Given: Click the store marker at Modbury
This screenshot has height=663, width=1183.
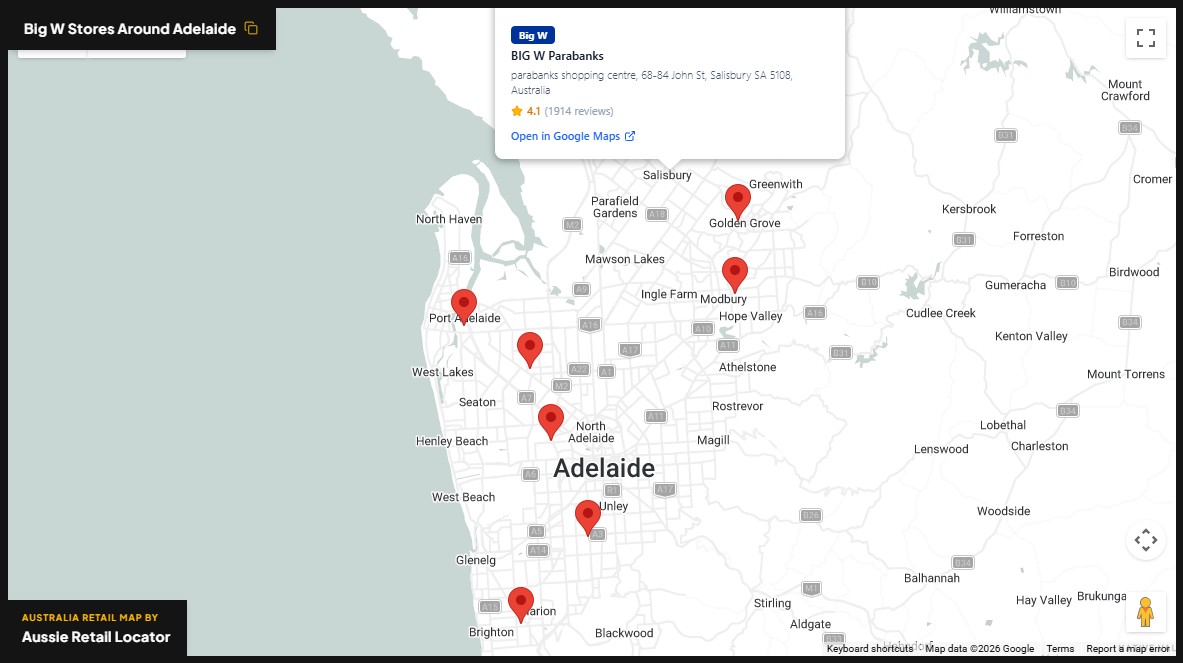Looking at the screenshot, I should [734, 275].
